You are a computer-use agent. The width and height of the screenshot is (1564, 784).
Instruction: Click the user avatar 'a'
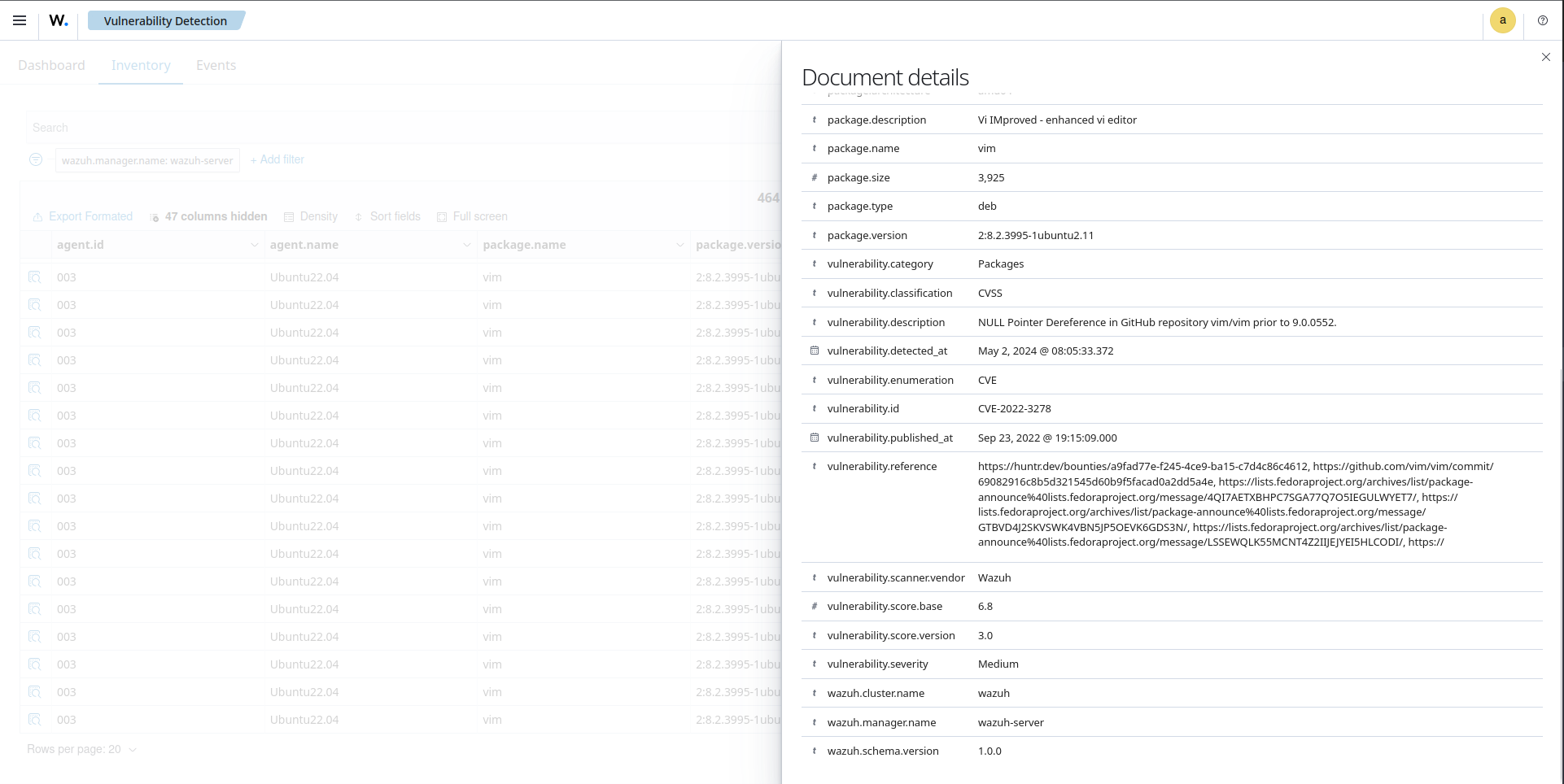(1502, 20)
